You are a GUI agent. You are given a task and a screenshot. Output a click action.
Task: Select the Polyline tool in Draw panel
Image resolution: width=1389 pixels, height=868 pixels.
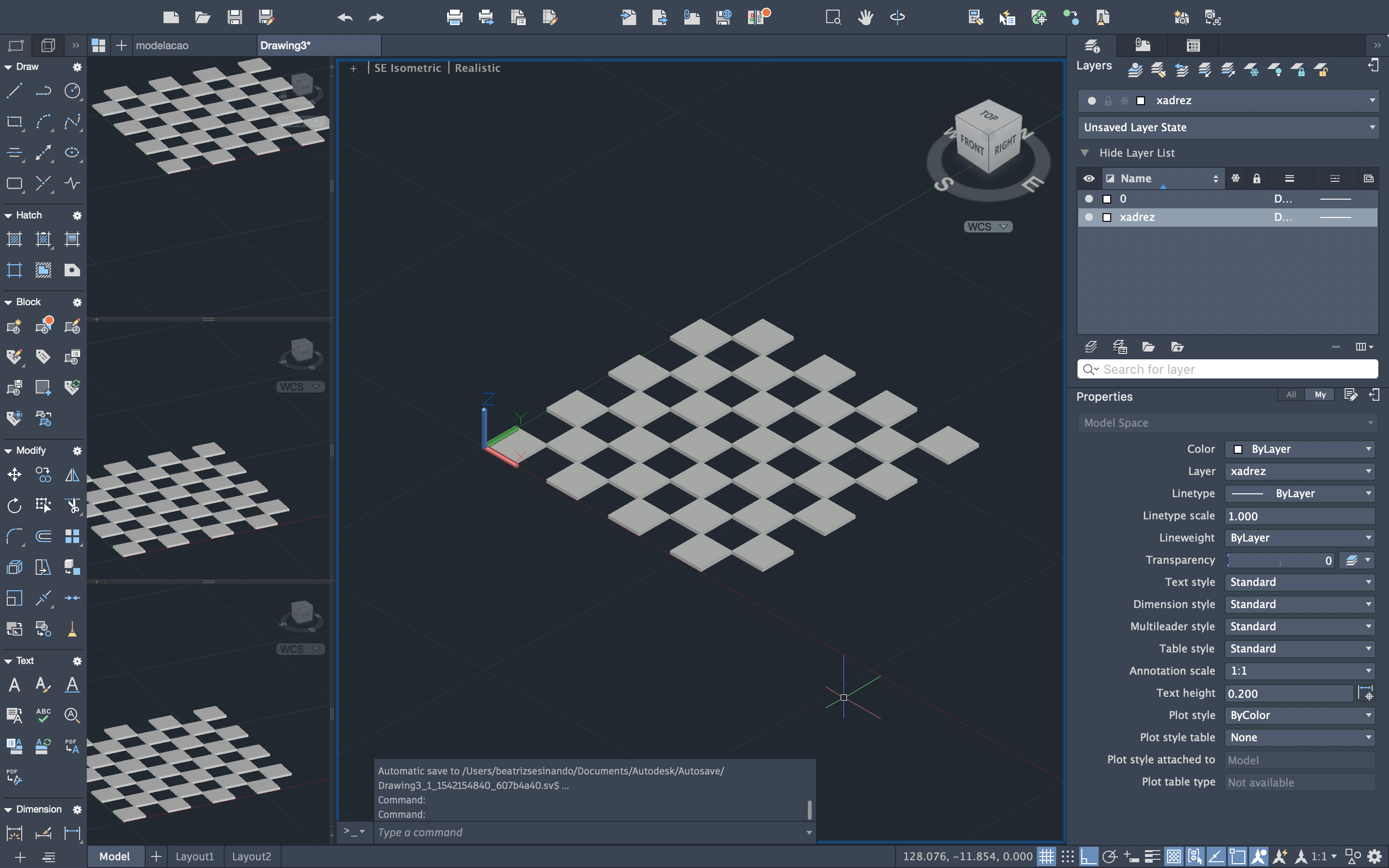(43, 91)
